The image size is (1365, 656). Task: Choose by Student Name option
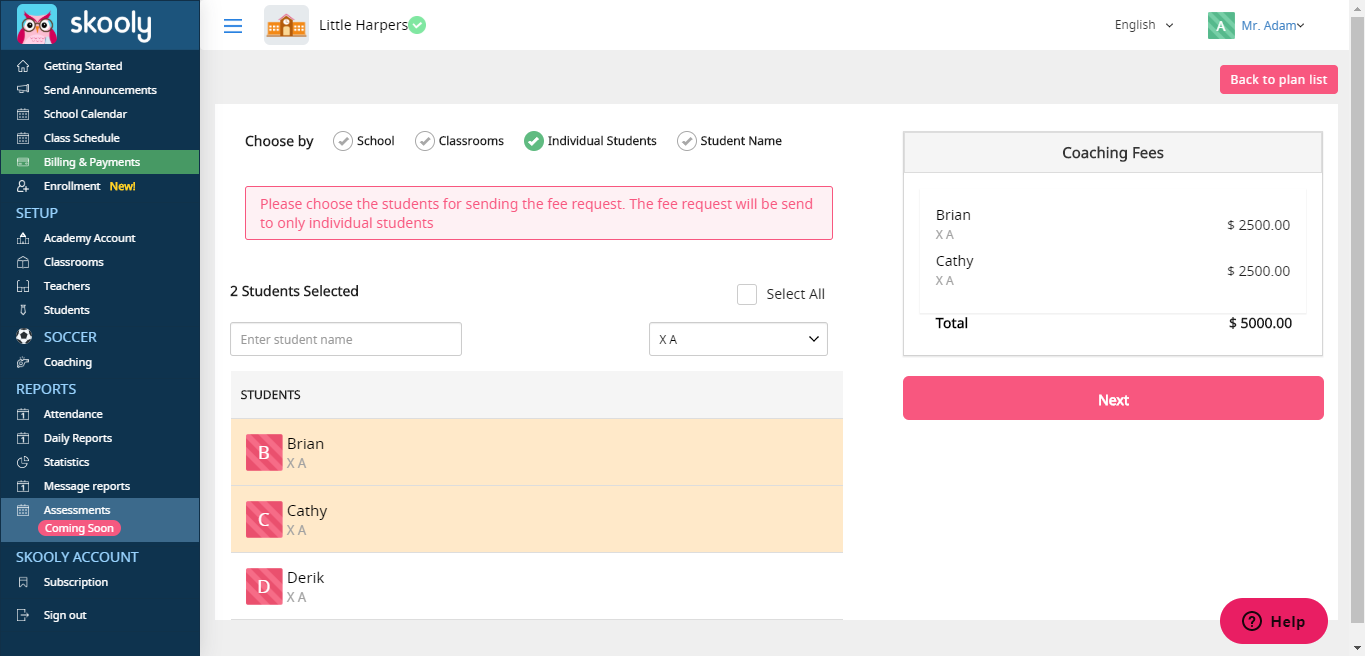click(730, 141)
